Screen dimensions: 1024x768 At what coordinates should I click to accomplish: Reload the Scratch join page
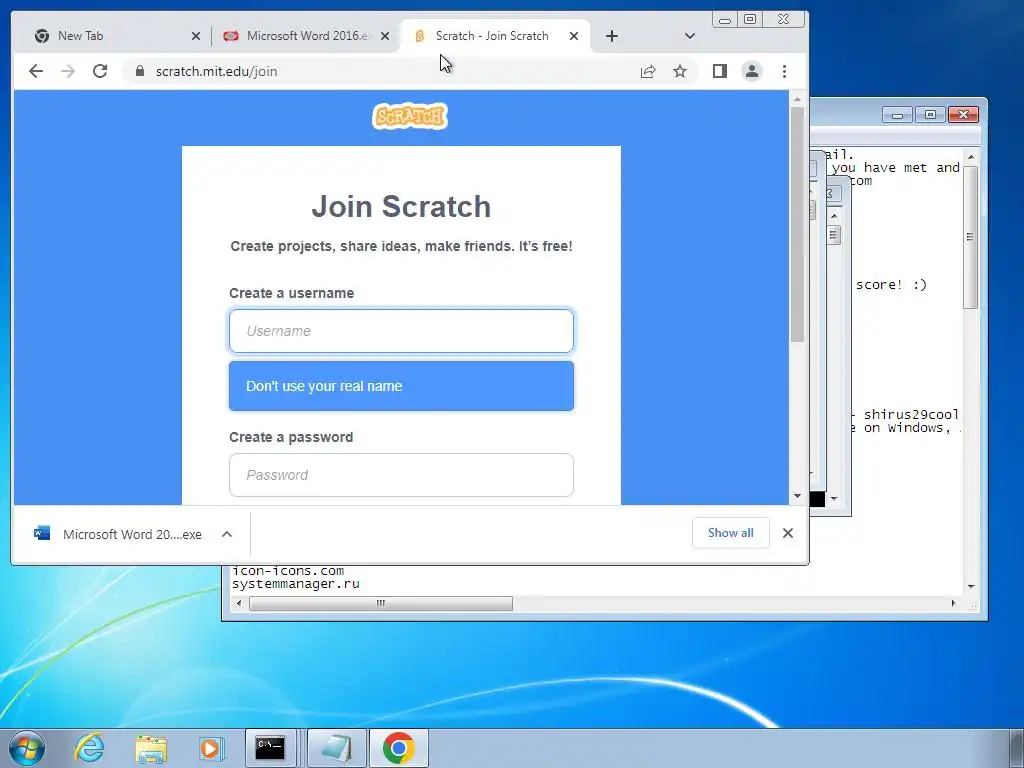[100, 71]
